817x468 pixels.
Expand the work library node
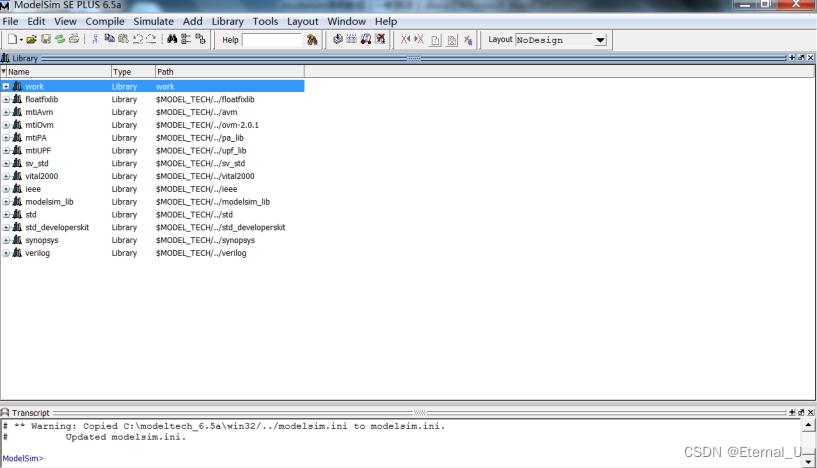tap(6, 87)
